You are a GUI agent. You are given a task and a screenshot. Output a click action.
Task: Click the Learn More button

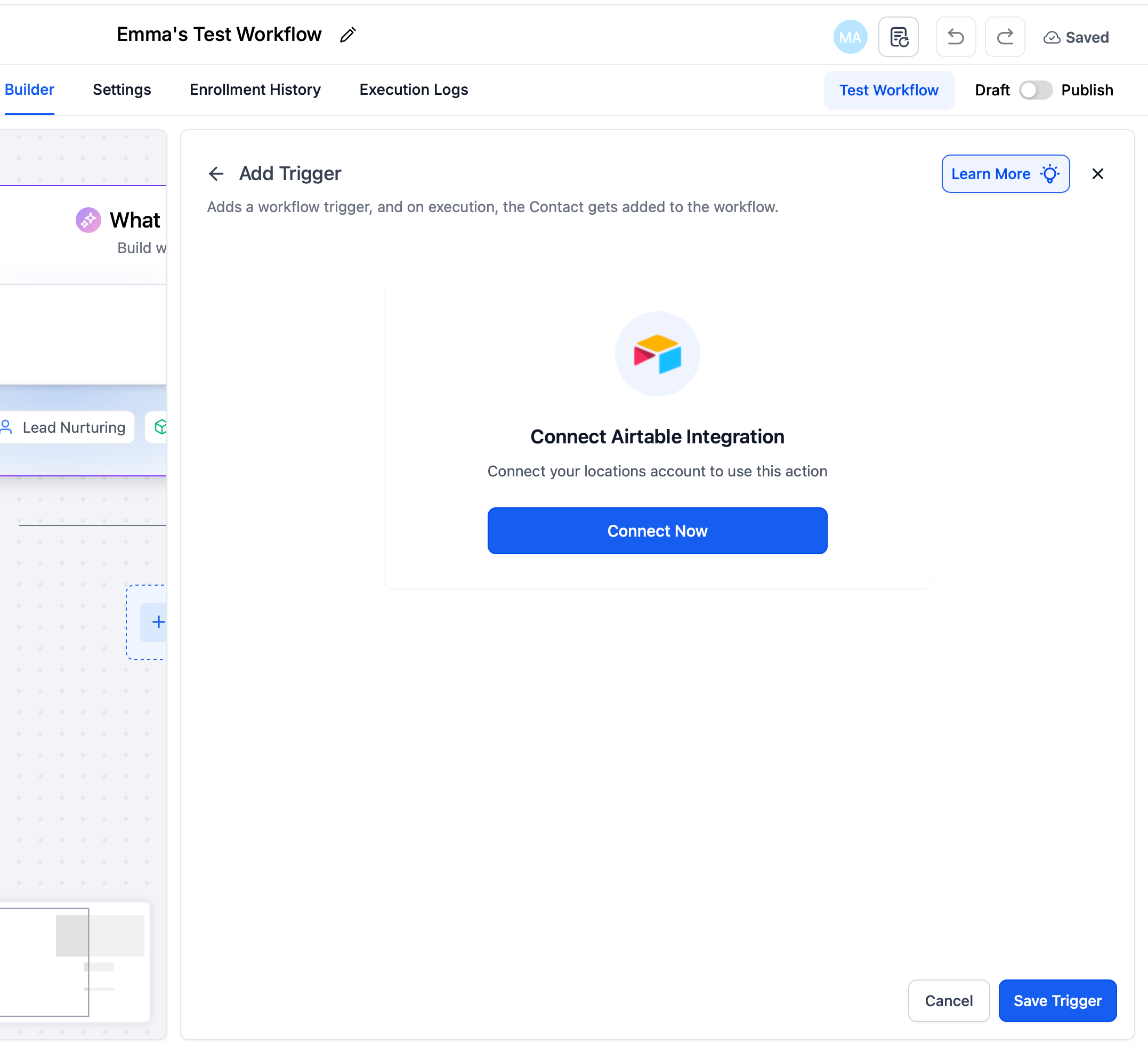tap(1005, 174)
